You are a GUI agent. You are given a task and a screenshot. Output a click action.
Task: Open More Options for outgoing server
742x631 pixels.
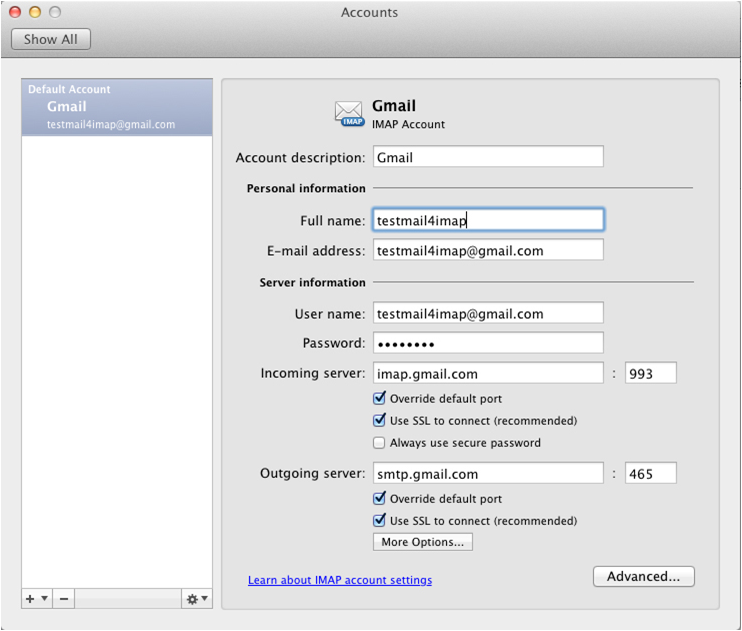(423, 542)
